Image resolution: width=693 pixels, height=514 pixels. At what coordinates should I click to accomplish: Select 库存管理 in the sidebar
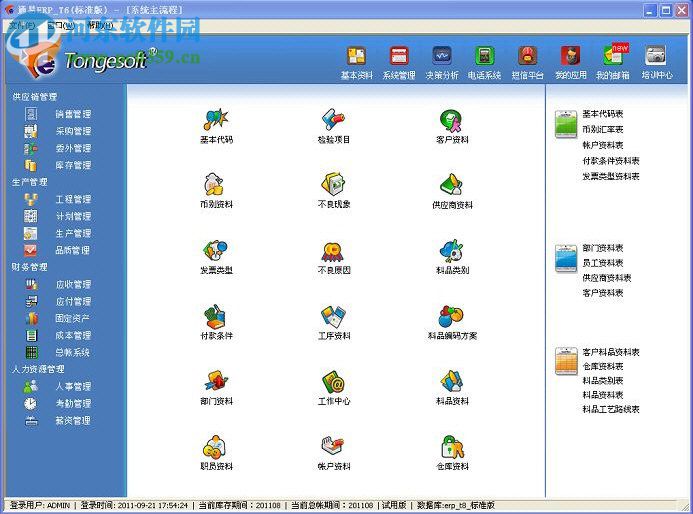coord(72,165)
